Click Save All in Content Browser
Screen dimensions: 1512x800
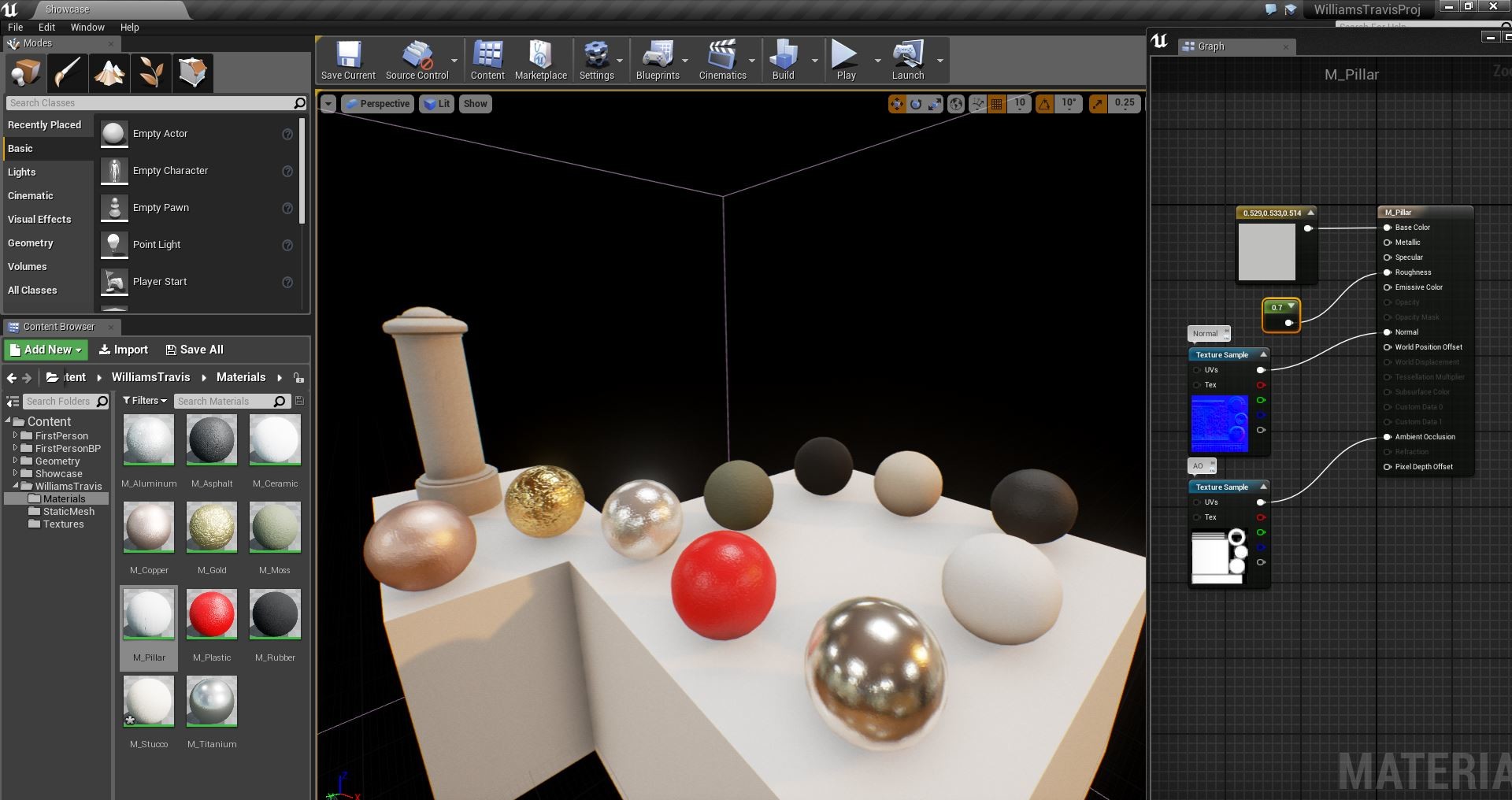coord(195,350)
